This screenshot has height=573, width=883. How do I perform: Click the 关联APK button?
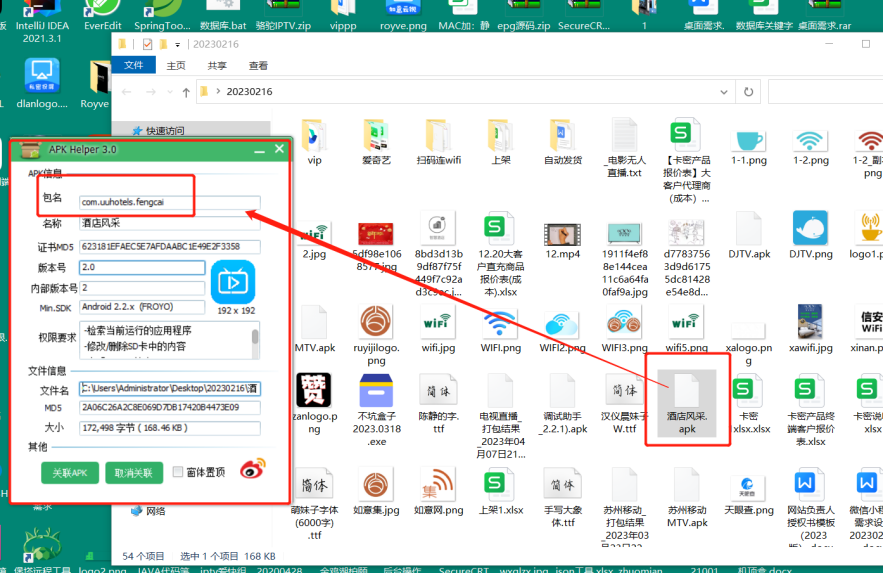coord(70,473)
